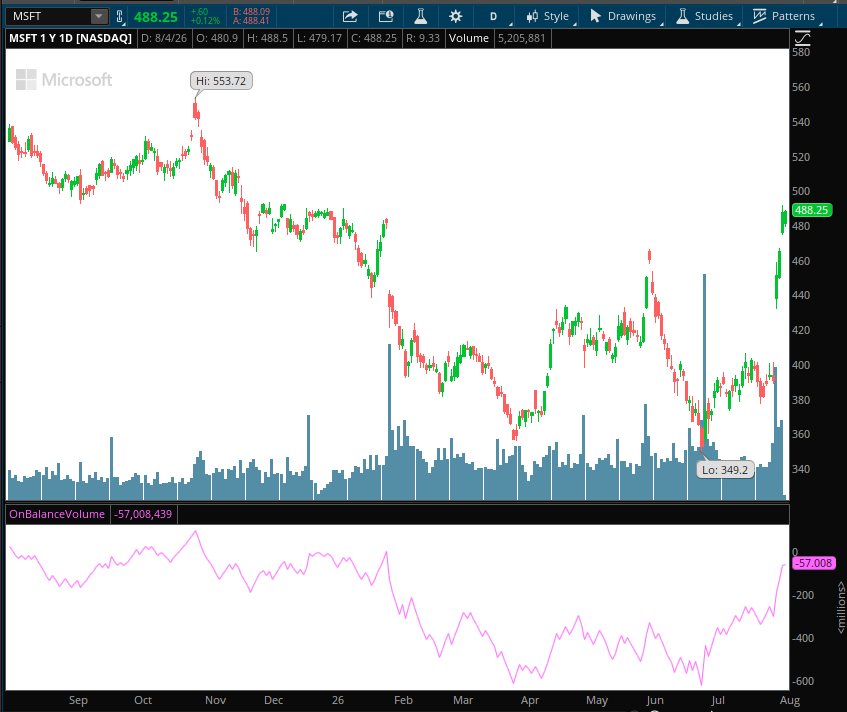The width and height of the screenshot is (847, 712).
Task: Click the candlestick icon next to Style
Action: pos(533,16)
